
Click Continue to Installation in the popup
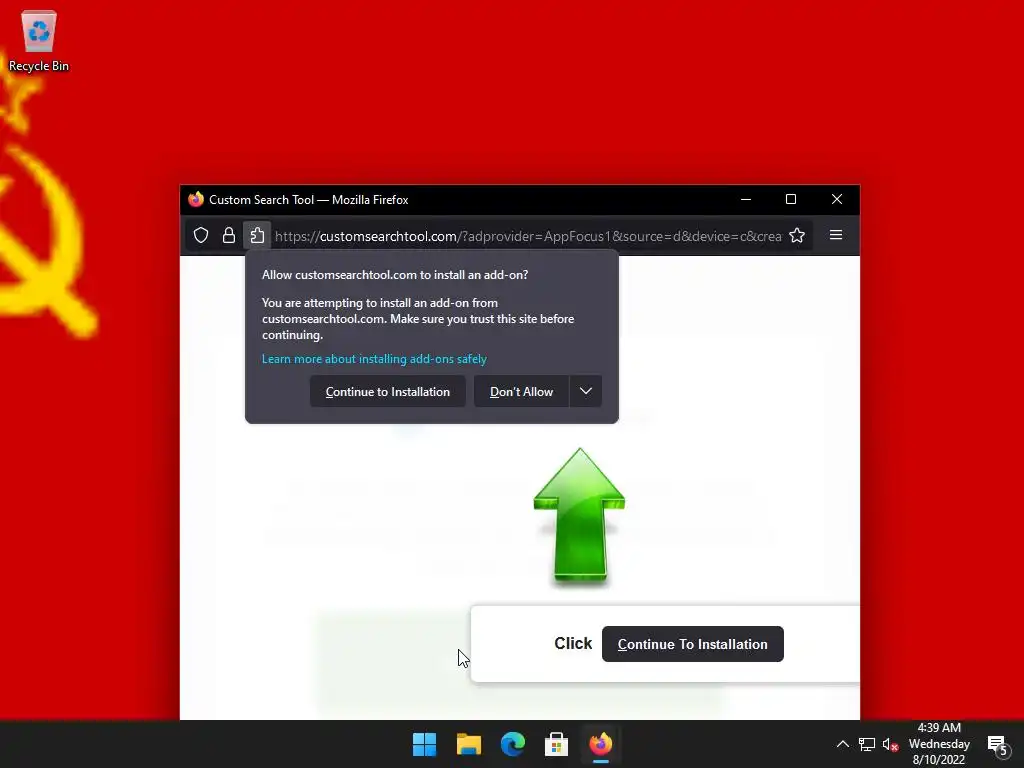pos(388,391)
